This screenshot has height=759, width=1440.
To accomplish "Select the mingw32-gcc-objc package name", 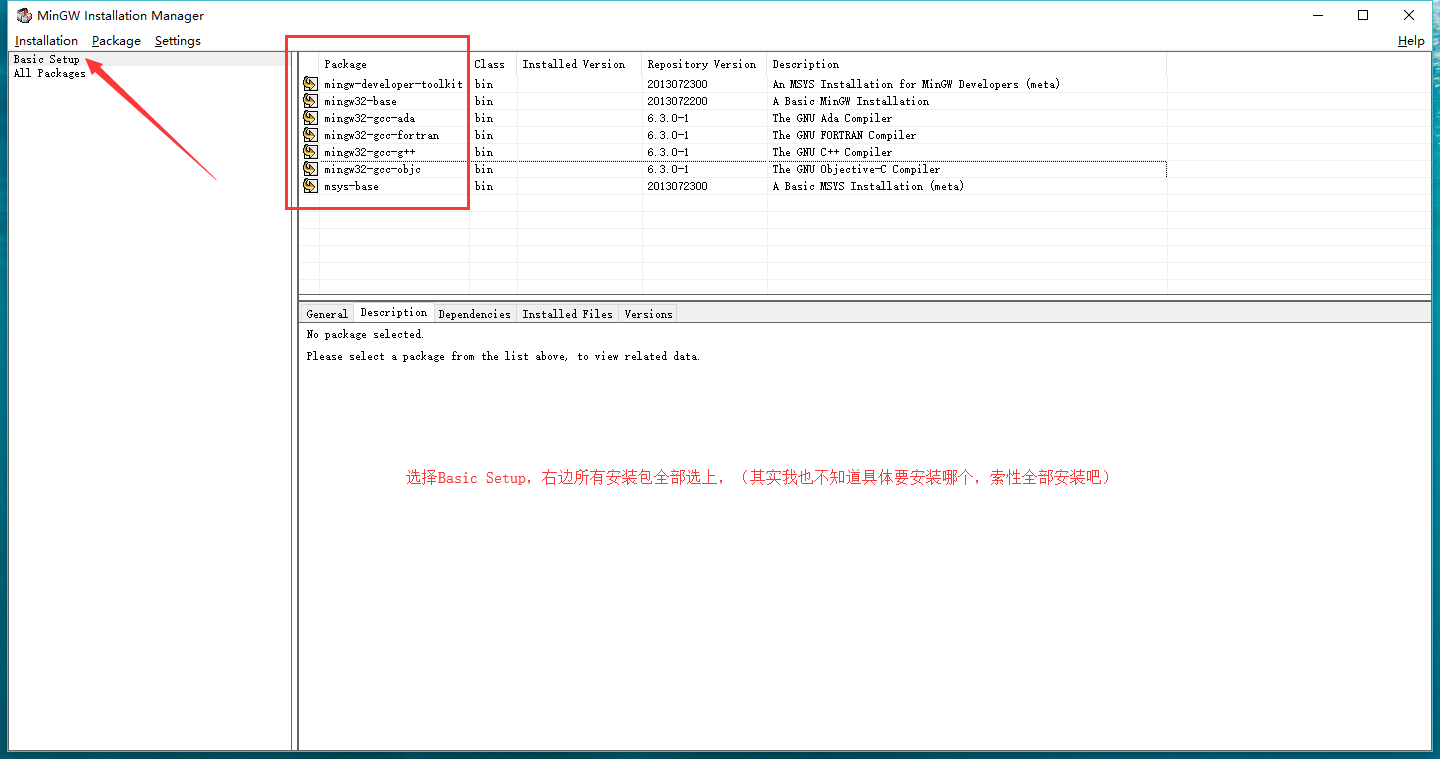I will pos(372,169).
